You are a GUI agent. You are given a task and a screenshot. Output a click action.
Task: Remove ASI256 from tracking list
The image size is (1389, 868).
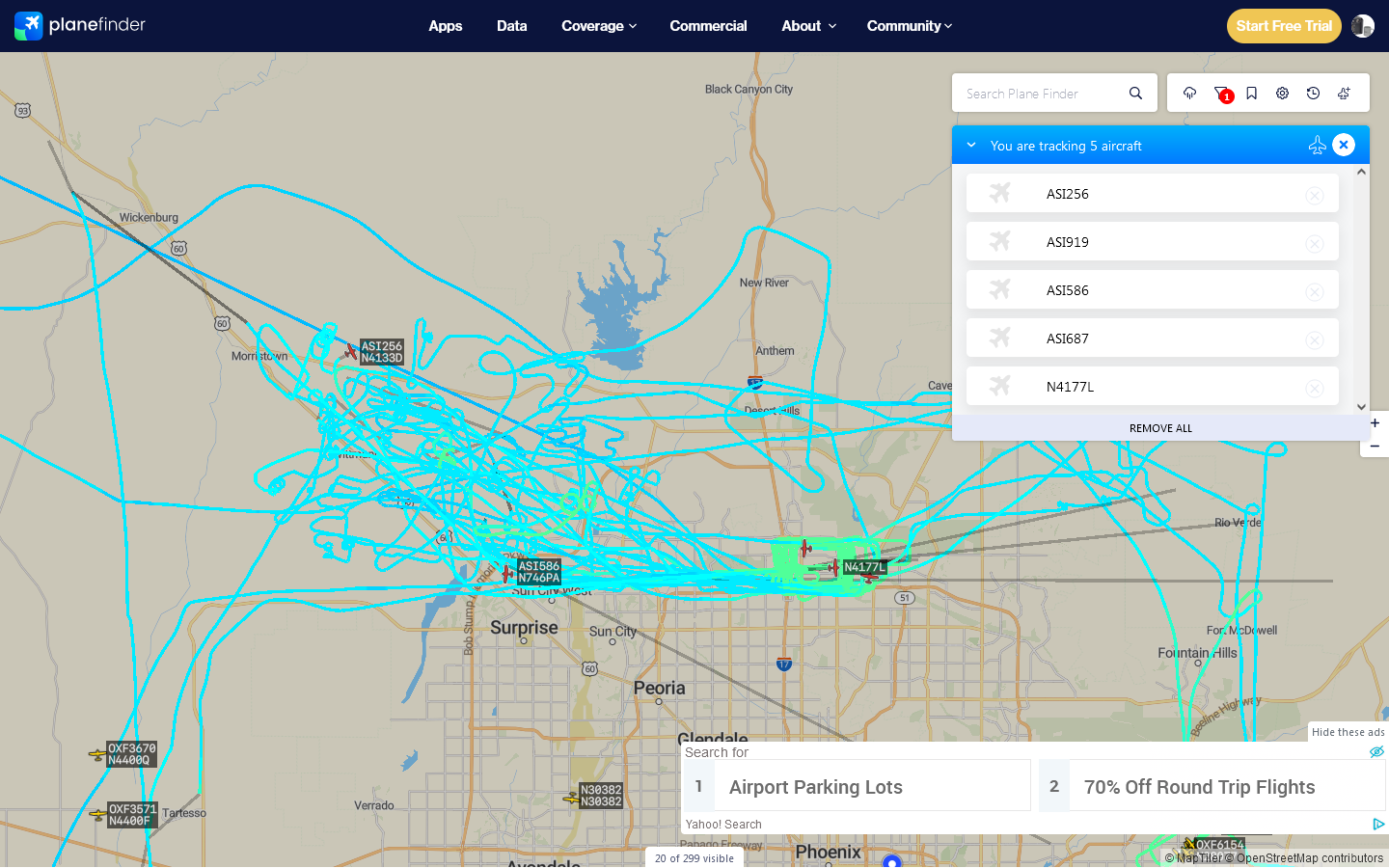(x=1314, y=196)
